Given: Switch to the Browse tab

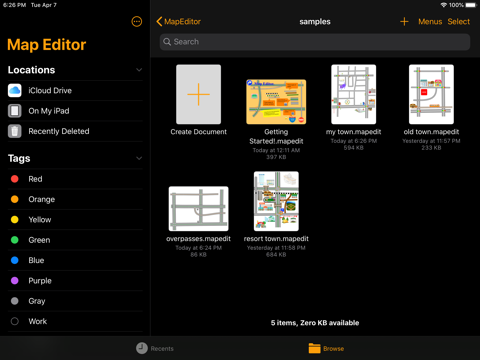Looking at the screenshot, I should [x=326, y=348].
